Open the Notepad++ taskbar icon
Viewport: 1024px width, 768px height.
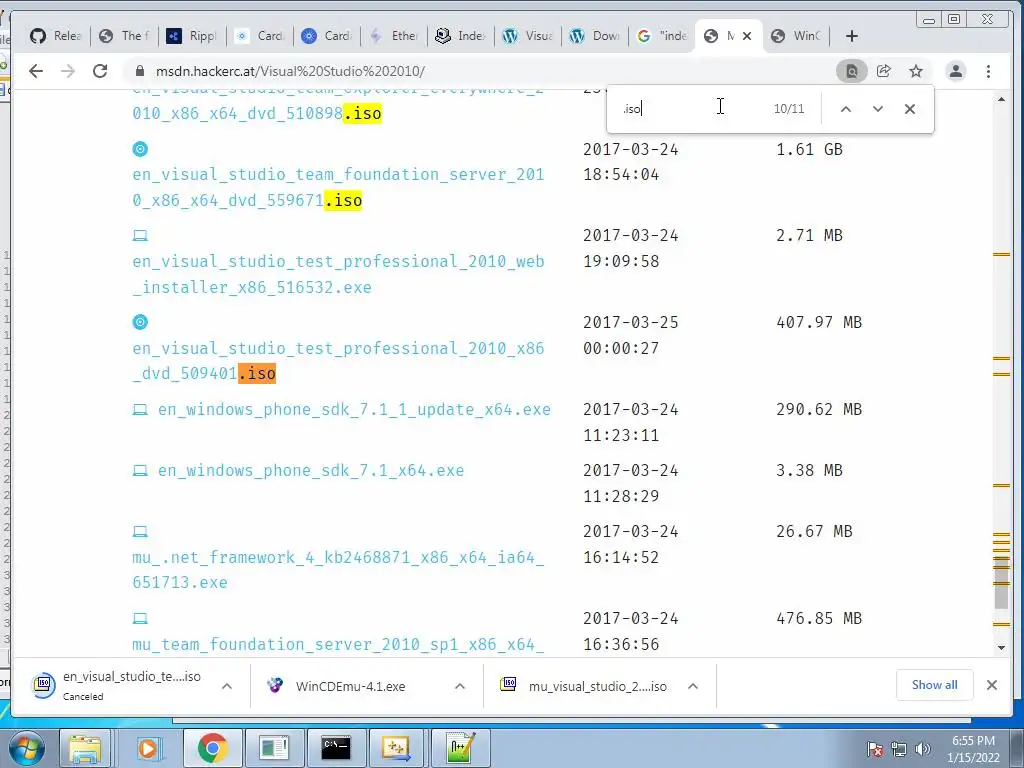coord(459,748)
